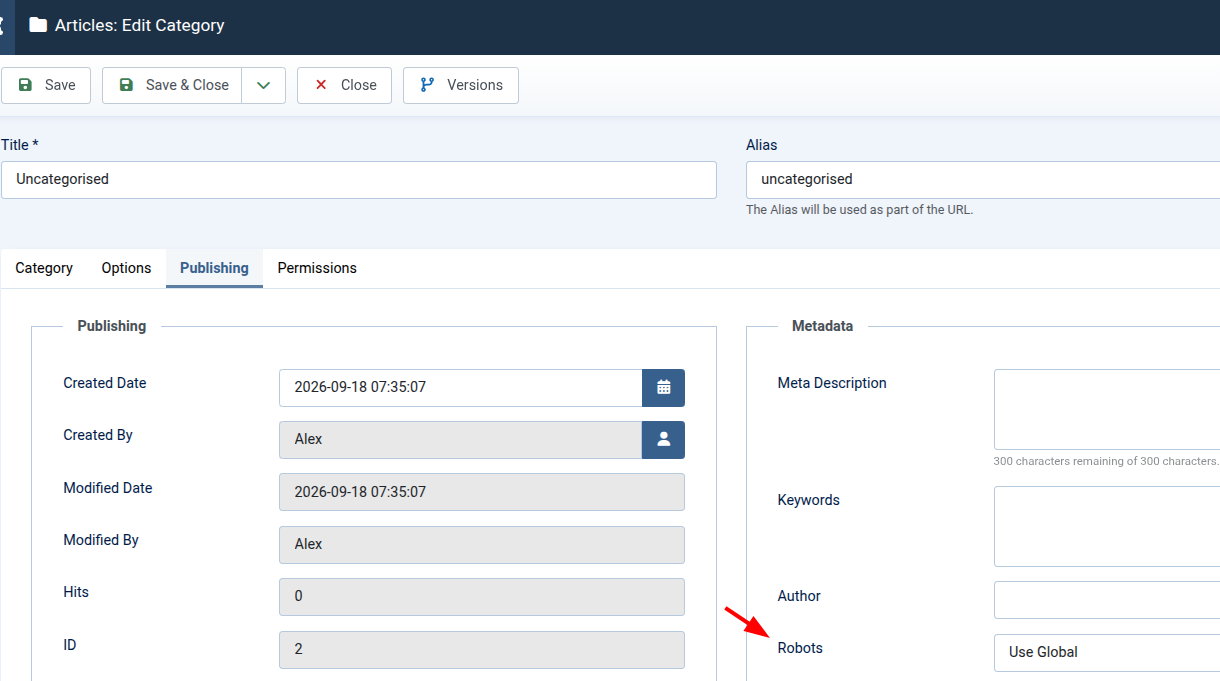Click the Articles: Edit Category heading
This screenshot has width=1220, height=681.
click(139, 25)
